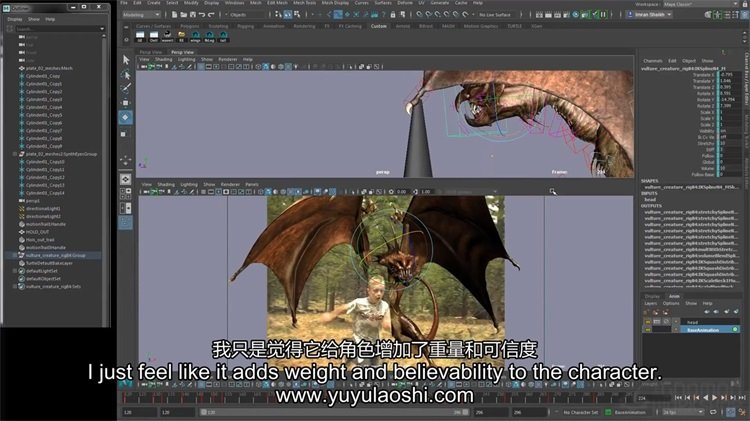Open Layers menu in layer editor
The height and width of the screenshot is (421, 750).
coord(651,303)
